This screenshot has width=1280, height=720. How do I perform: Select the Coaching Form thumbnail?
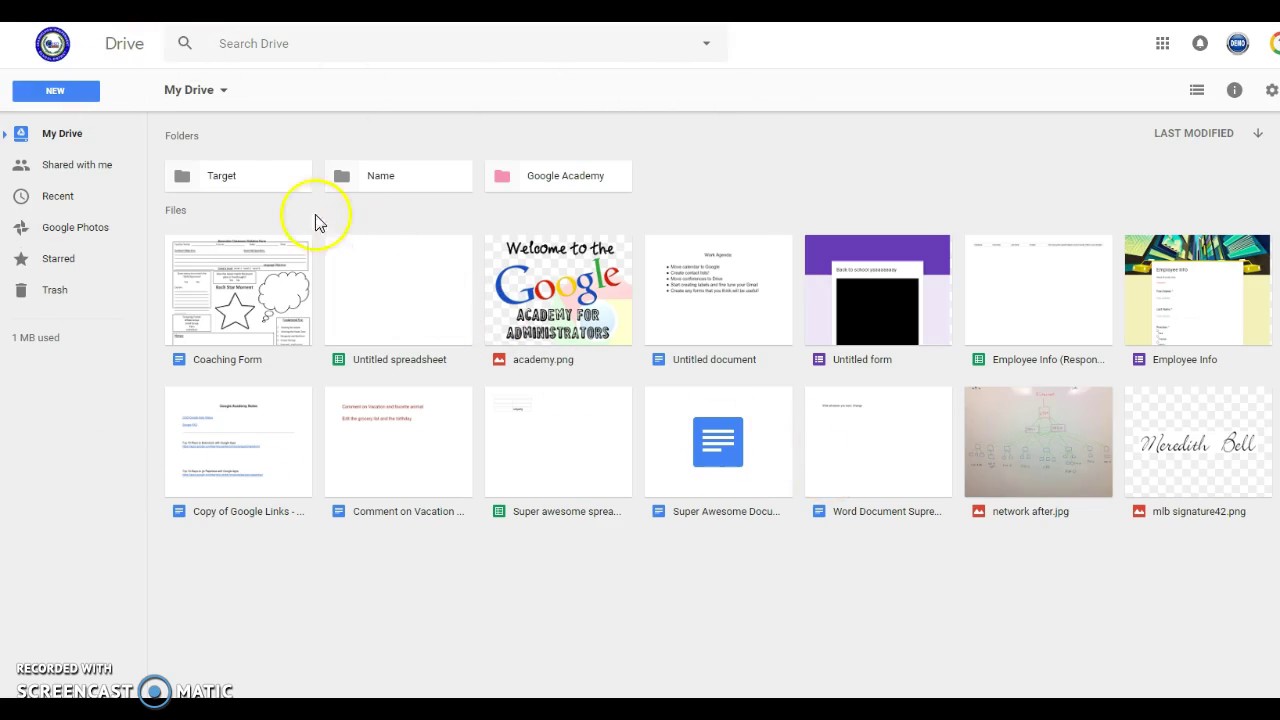pos(239,290)
